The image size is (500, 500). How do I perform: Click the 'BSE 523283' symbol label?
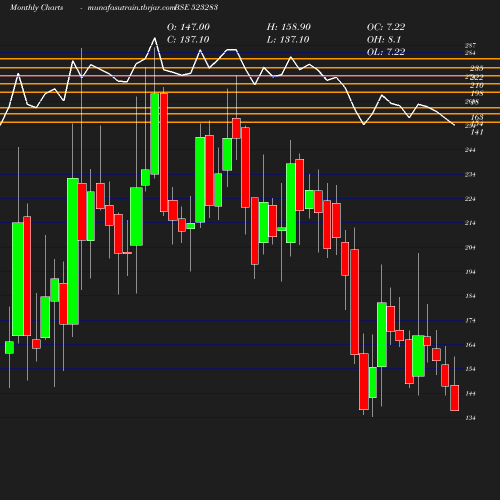[x=196, y=7]
